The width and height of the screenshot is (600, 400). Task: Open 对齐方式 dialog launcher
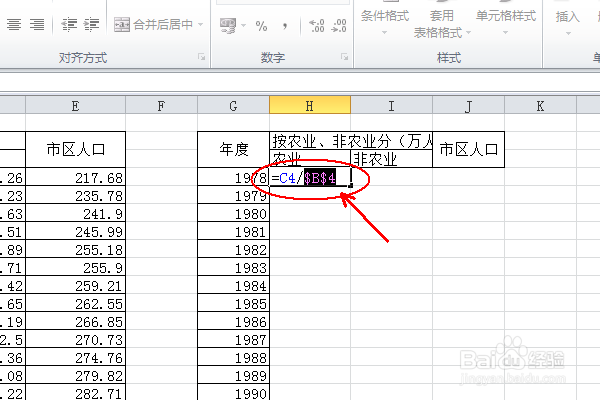[x=201, y=57]
